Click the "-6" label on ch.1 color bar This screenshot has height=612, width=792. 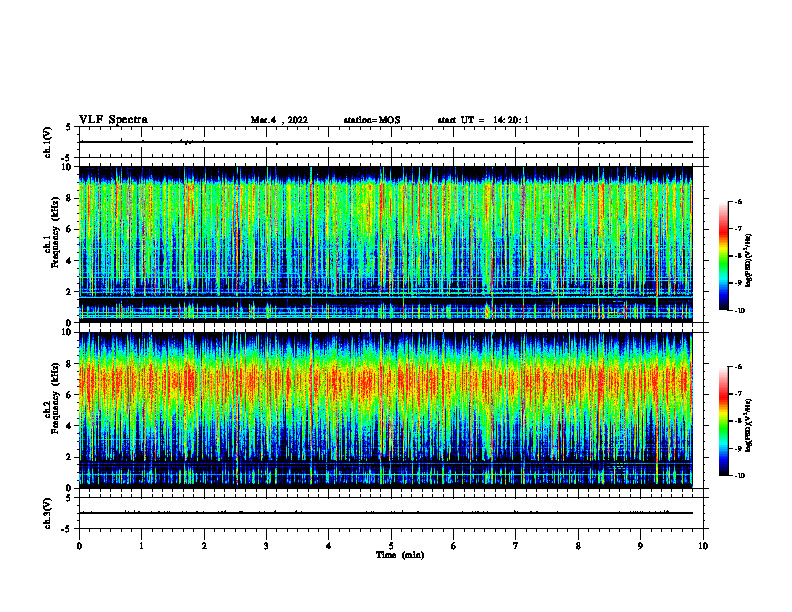(738, 202)
